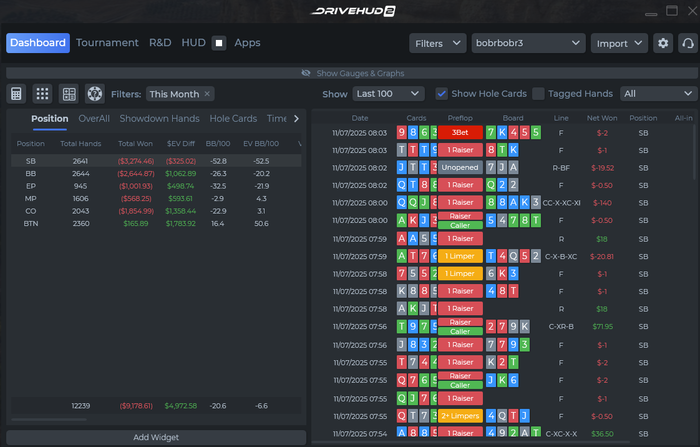Remove the This Month filter chip
Screen dimensions: 700x447
coord(207,94)
